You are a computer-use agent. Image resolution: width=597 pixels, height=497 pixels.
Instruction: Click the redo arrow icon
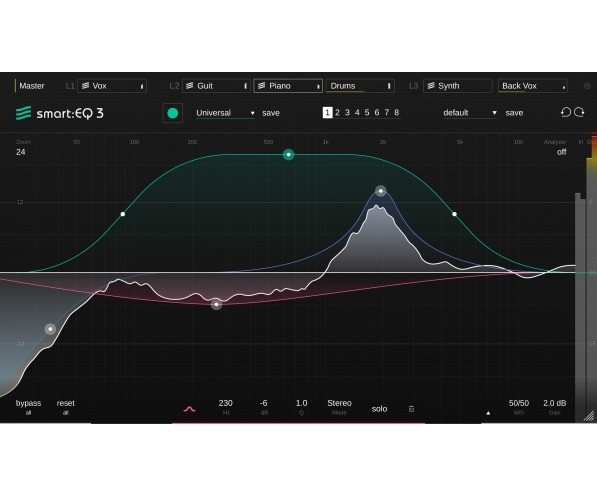pyautogui.click(x=579, y=112)
